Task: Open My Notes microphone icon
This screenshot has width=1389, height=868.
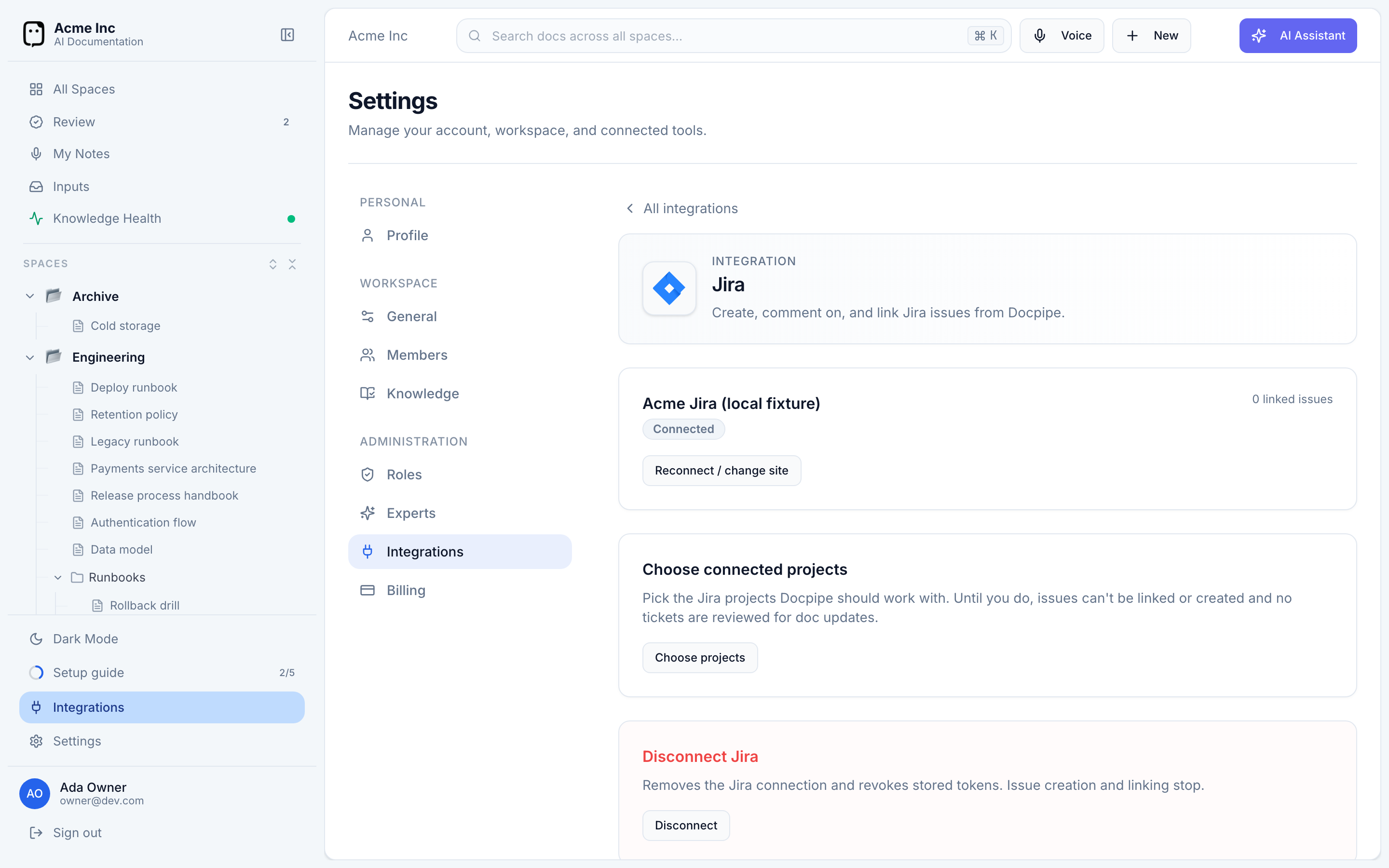Action: 36,154
